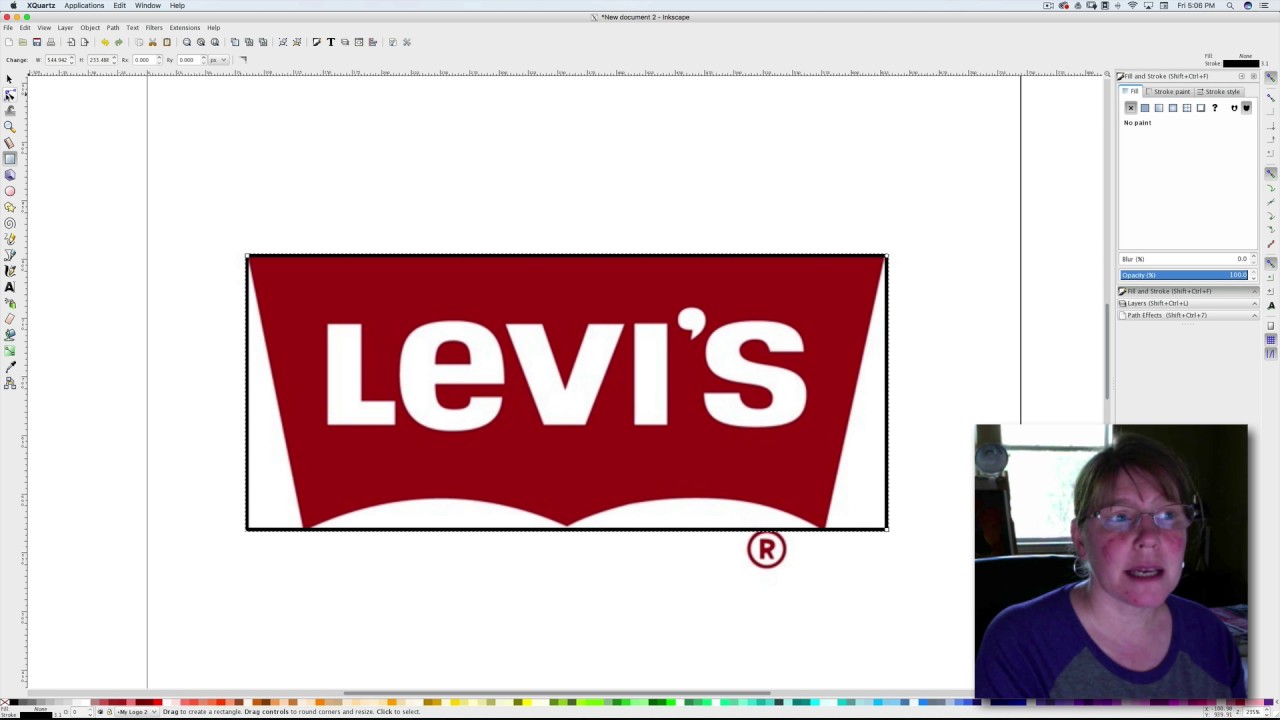Image resolution: width=1280 pixels, height=720 pixels.
Task: Click the Cut scissors icon
Action: tap(153, 42)
